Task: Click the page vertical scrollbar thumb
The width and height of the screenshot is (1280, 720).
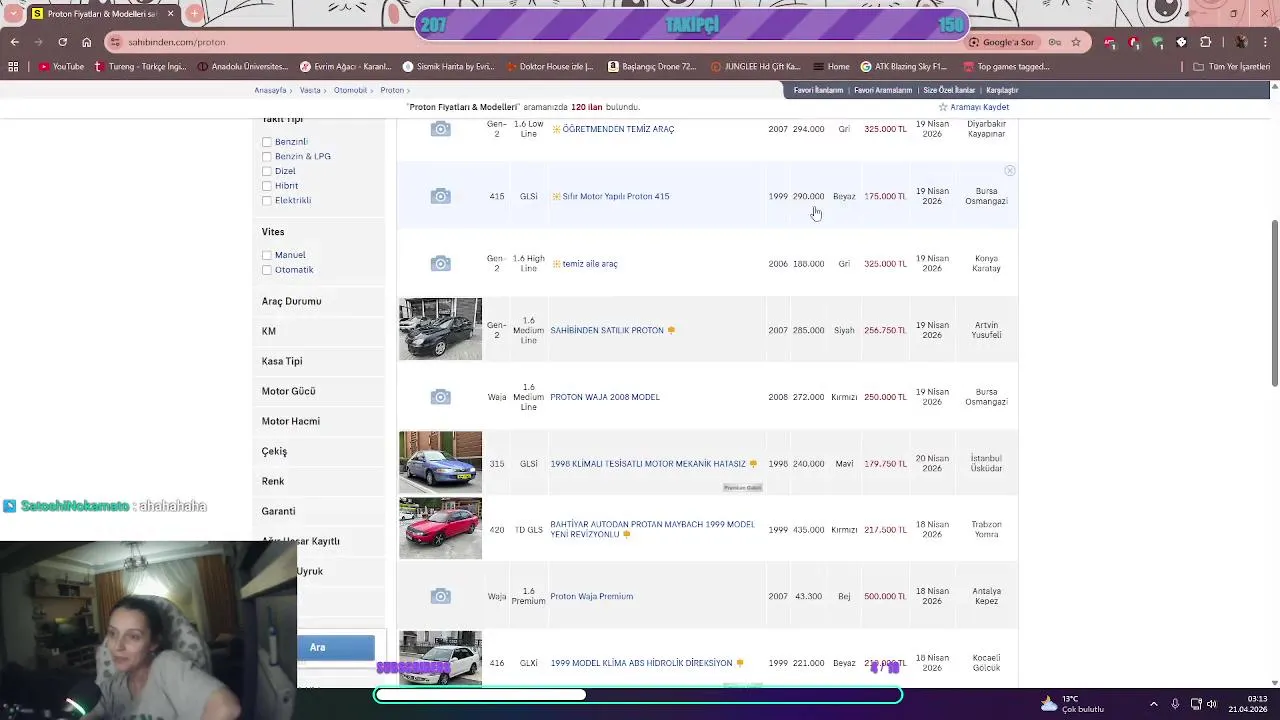Action: (x=1274, y=302)
